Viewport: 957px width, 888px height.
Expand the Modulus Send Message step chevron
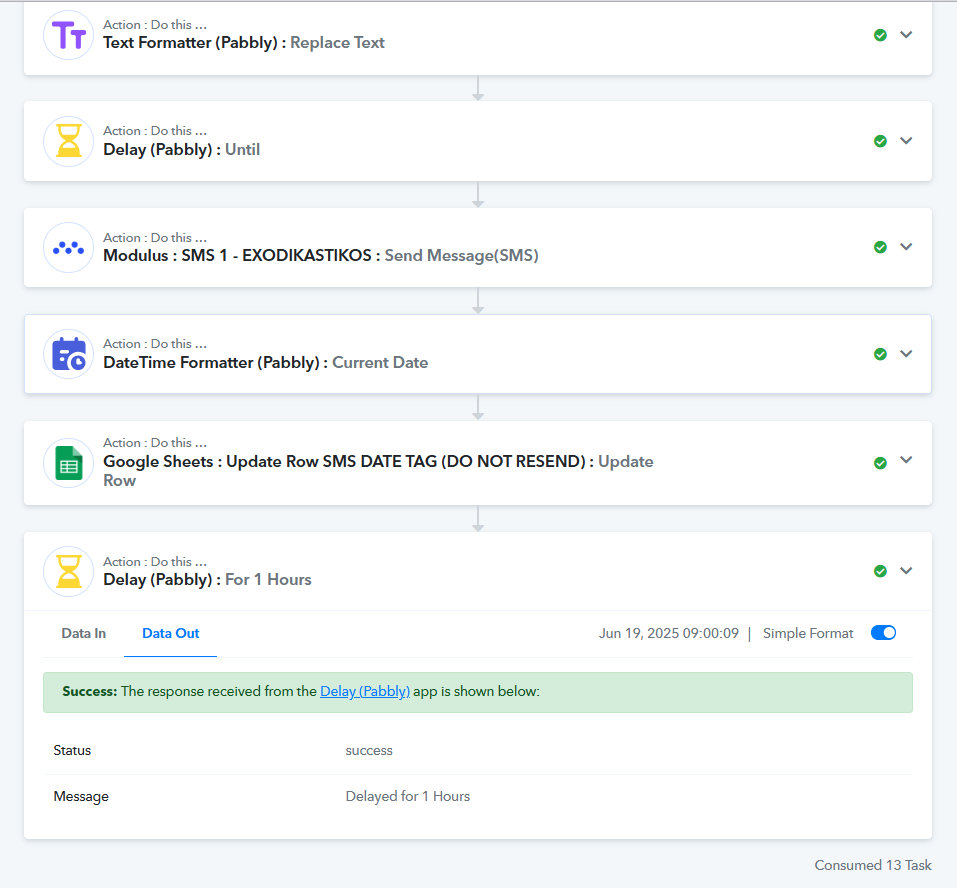tap(906, 247)
